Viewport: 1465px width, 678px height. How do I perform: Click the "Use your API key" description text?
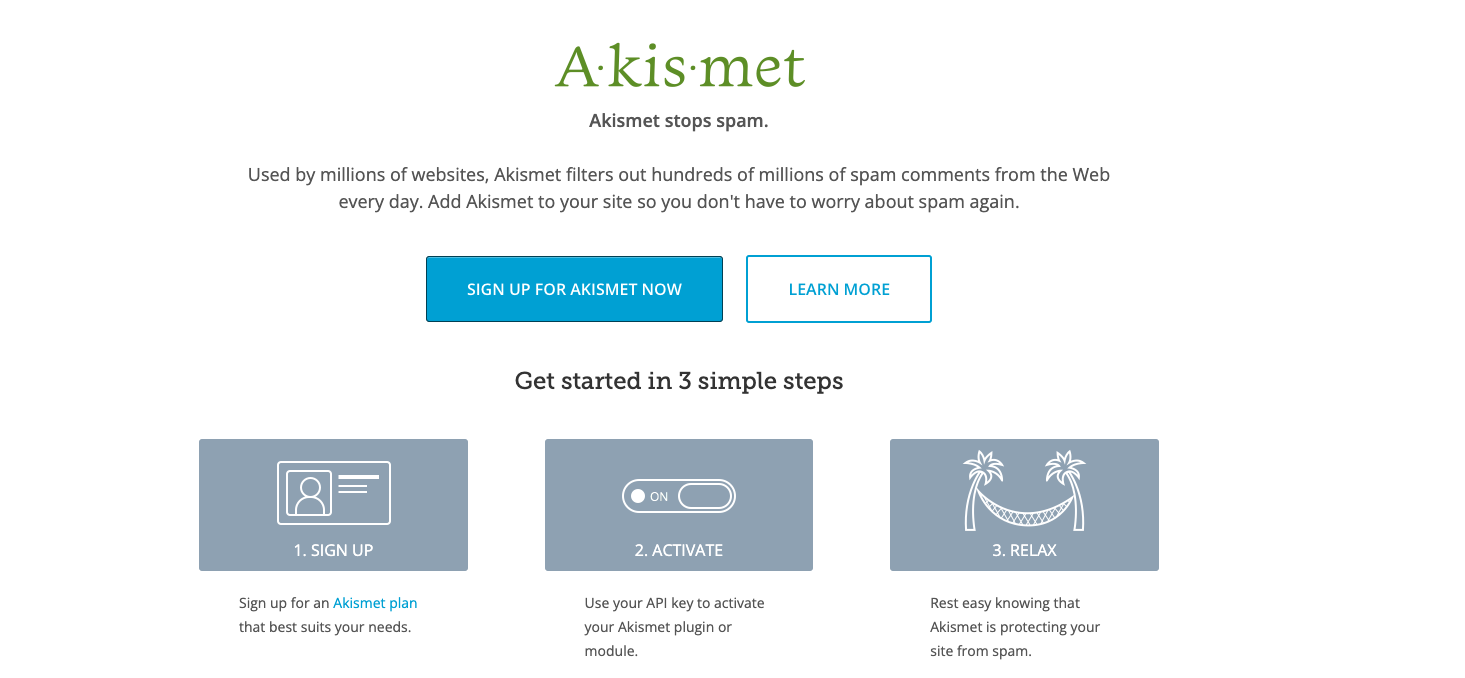pos(674,627)
